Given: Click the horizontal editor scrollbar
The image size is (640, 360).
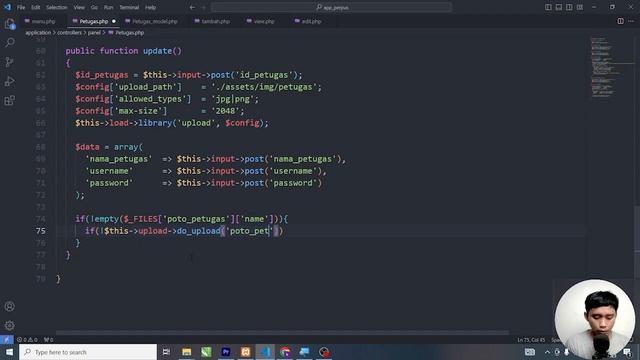Looking at the screenshot, I should [x=282, y=333].
